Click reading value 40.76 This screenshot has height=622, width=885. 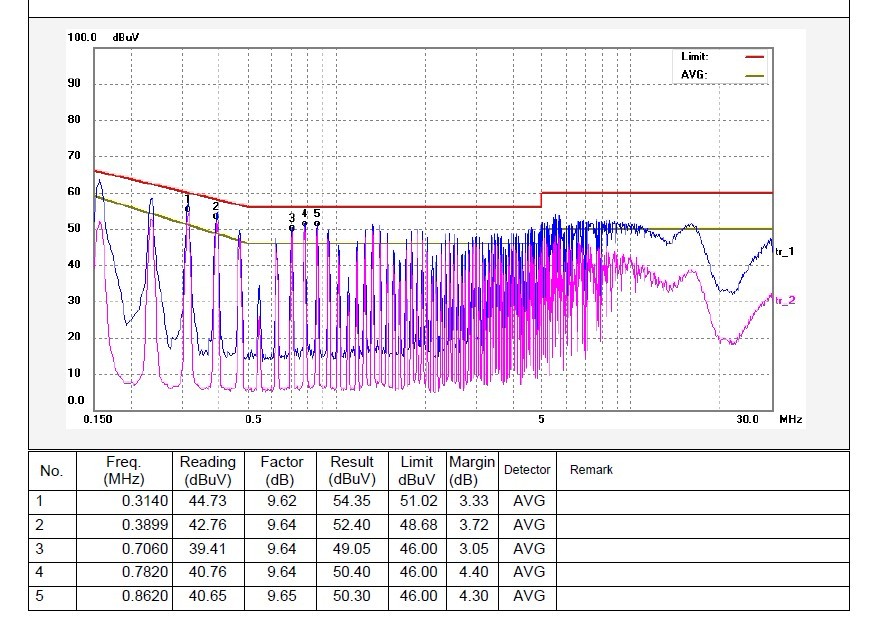(208, 572)
